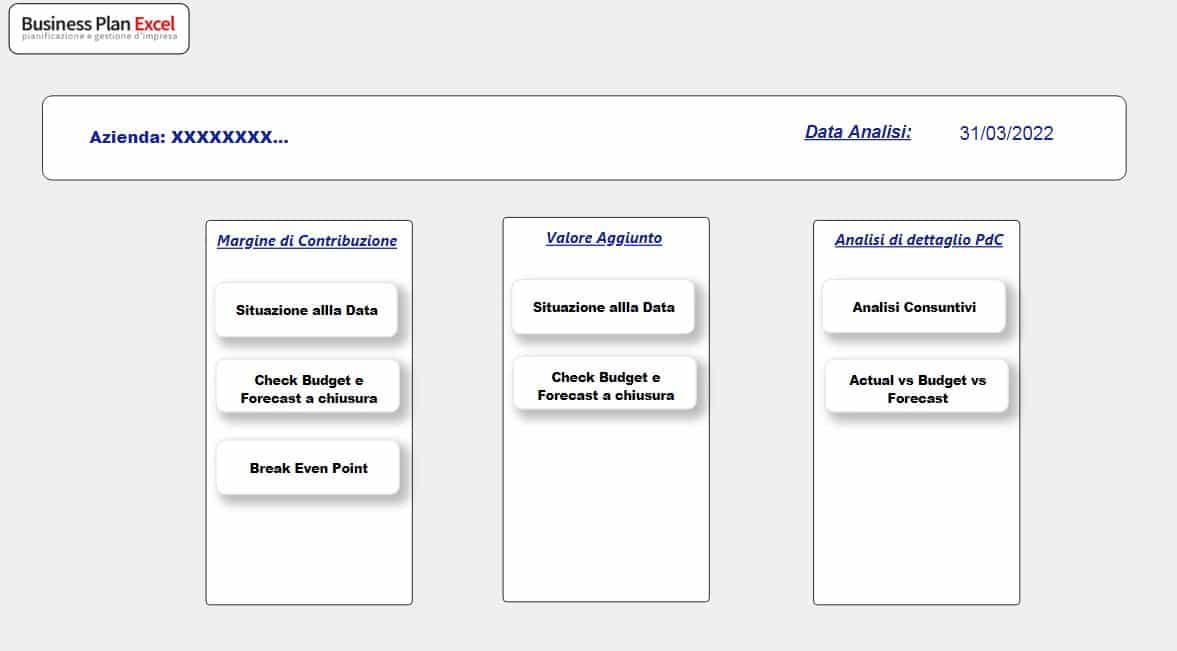
Task: Open Check Budget e Forecast under Valore Aggiunto
Action: tap(605, 386)
